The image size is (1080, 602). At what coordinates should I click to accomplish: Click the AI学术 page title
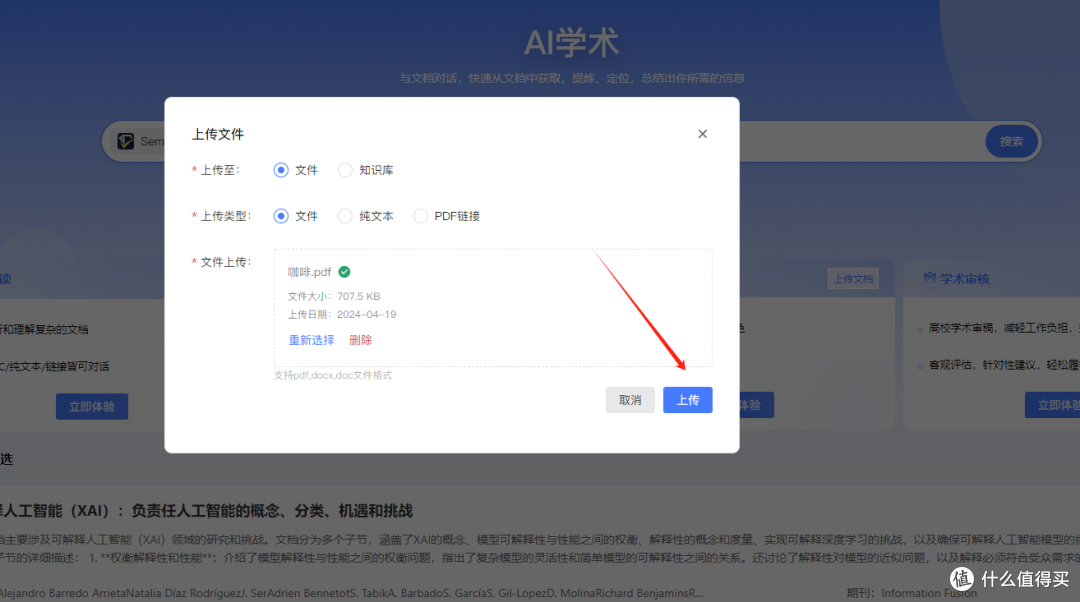pyautogui.click(x=571, y=43)
